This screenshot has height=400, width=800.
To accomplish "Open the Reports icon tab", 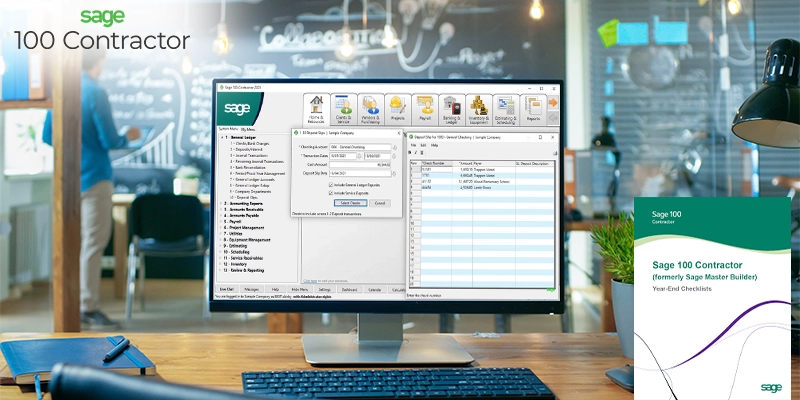I will pyautogui.click(x=533, y=107).
